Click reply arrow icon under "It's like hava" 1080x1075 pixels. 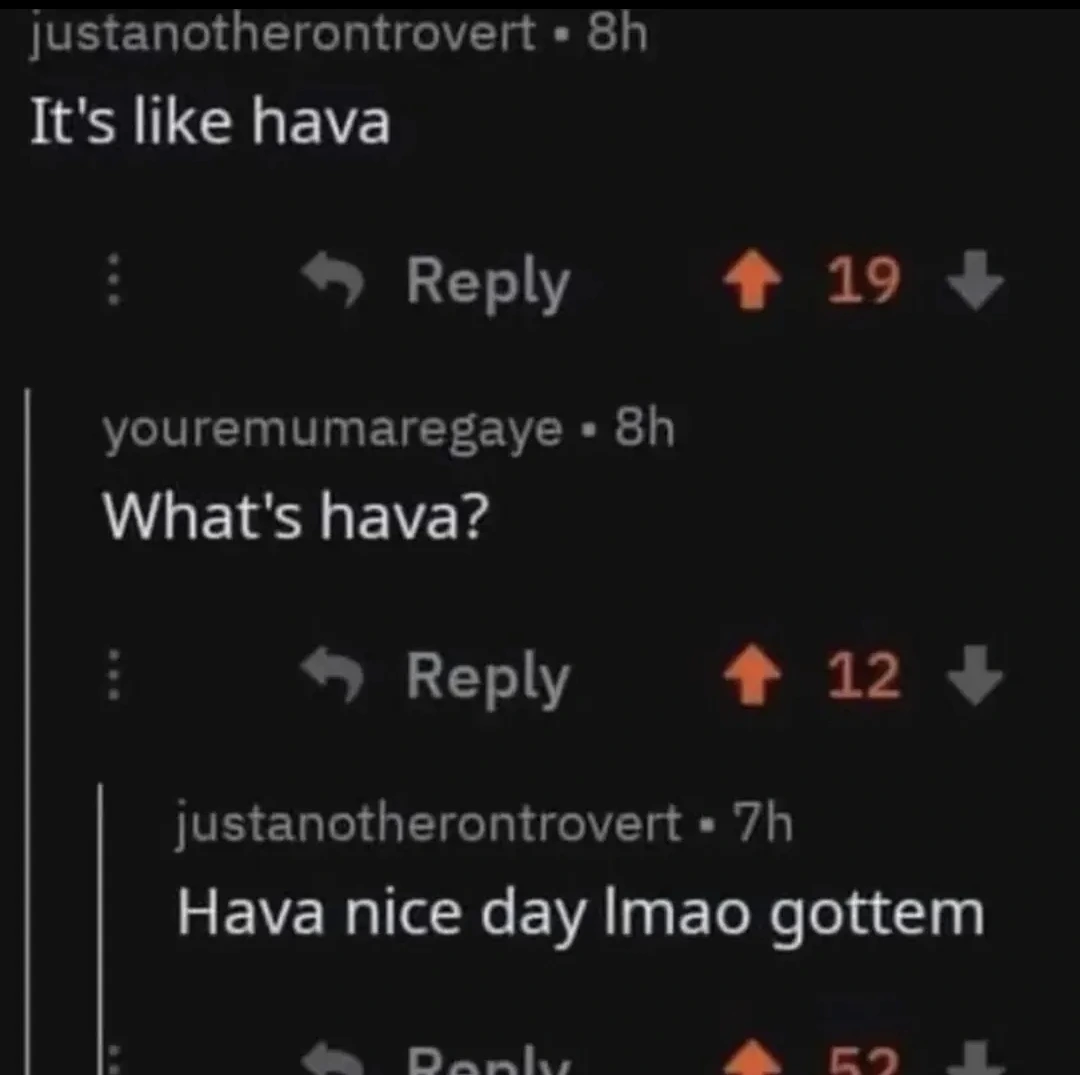tap(335, 278)
